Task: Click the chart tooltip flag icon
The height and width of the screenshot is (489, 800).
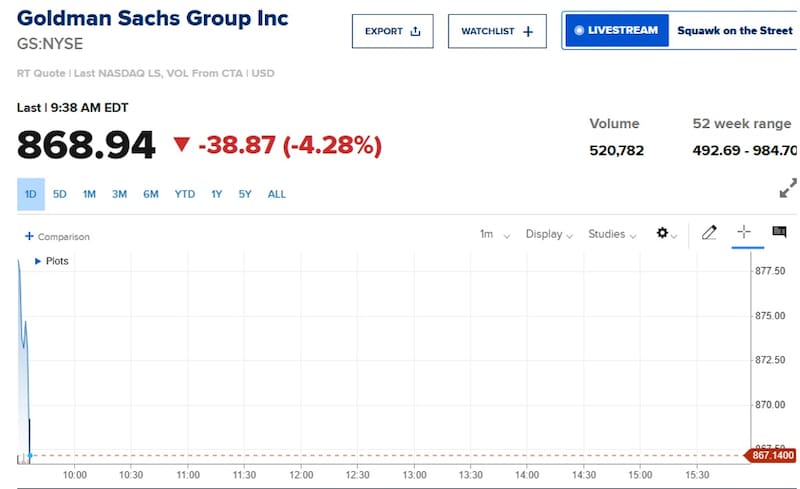Action: [x=779, y=232]
